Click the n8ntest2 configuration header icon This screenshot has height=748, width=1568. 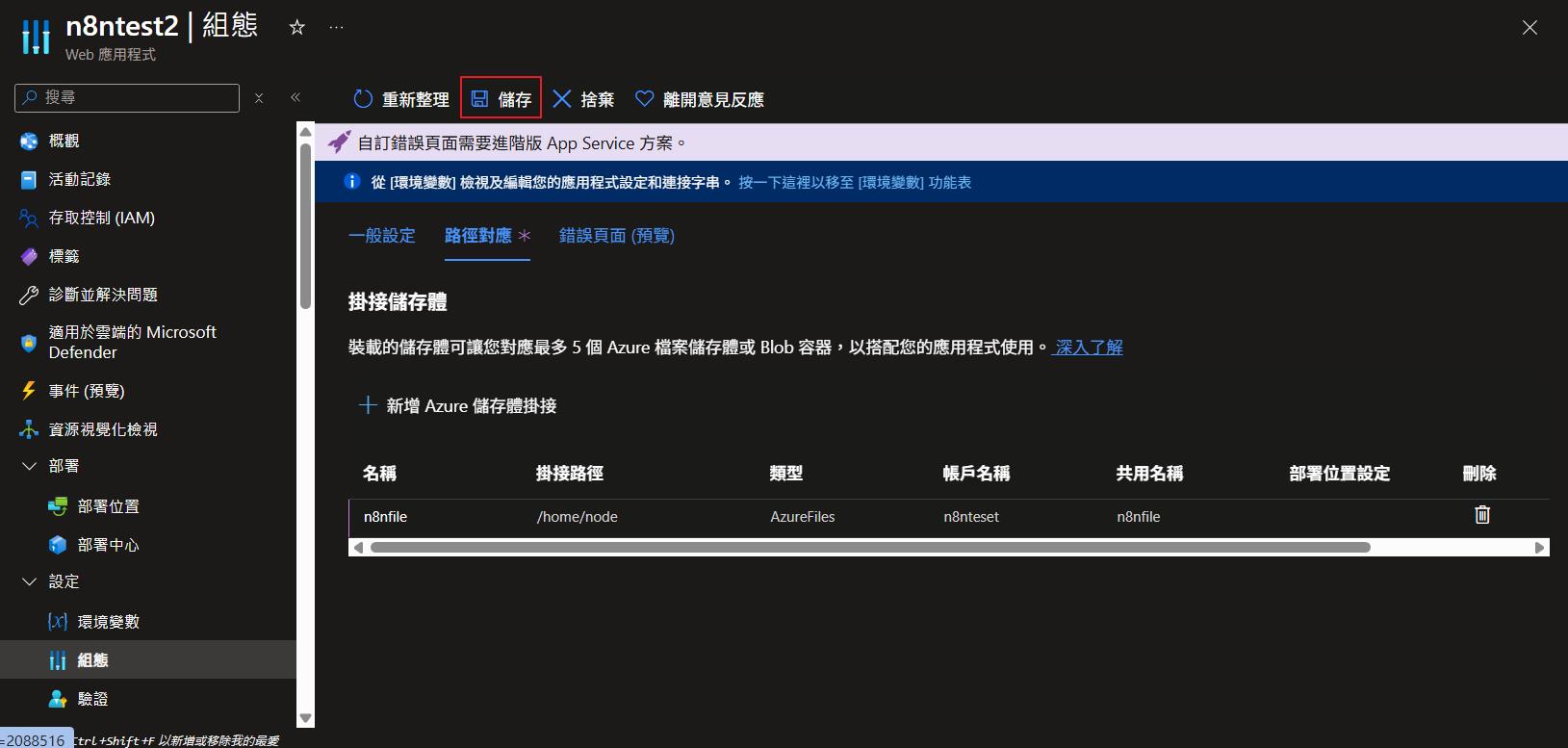(36, 37)
